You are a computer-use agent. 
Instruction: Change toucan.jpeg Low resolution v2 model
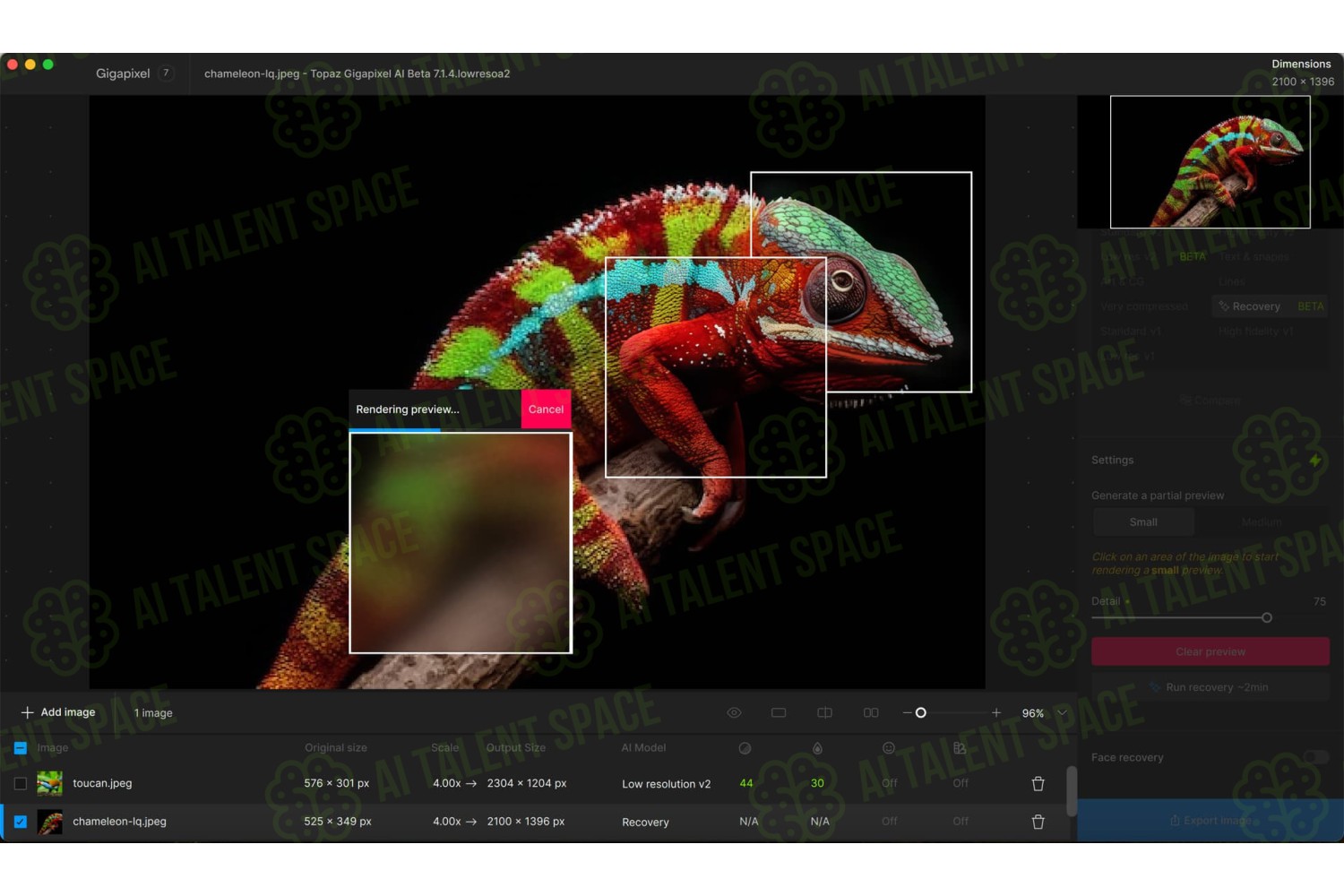(x=666, y=784)
